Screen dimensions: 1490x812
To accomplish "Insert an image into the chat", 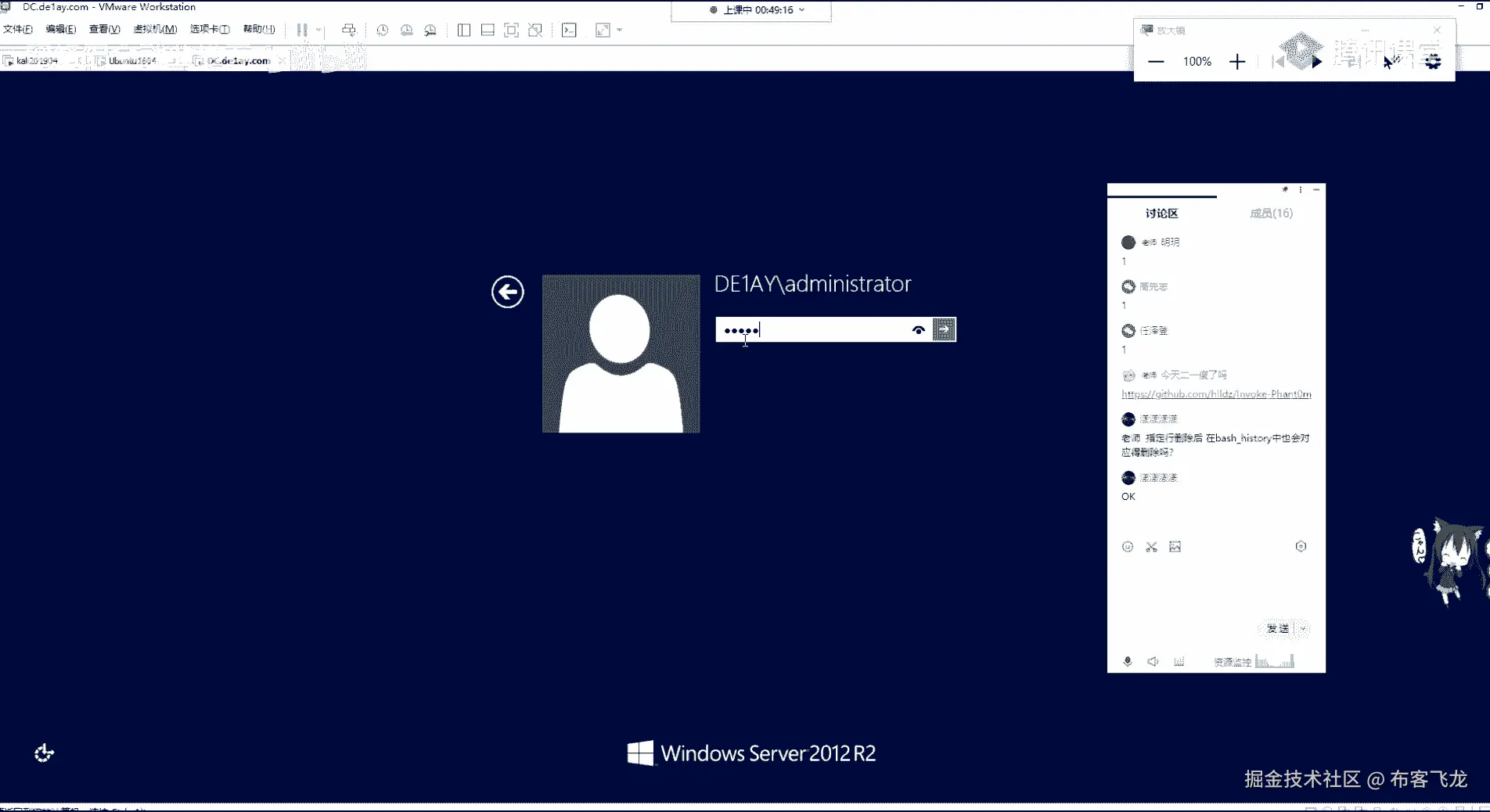I will tap(1175, 547).
